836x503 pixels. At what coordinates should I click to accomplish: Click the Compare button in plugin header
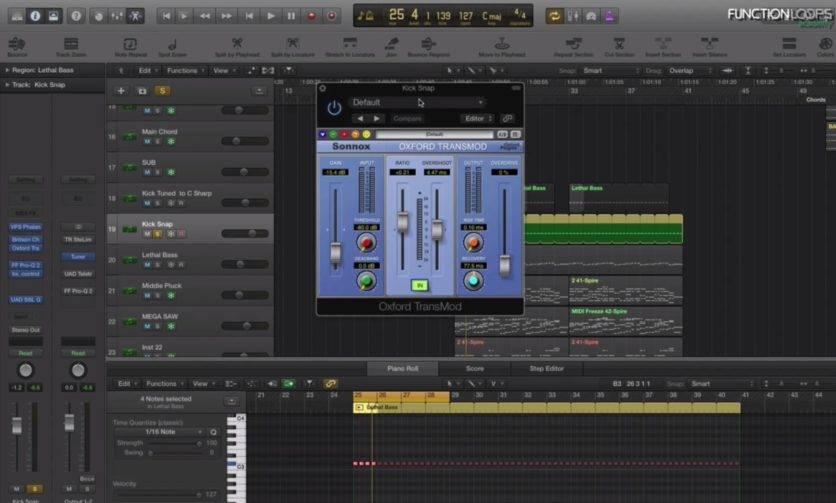(x=407, y=118)
